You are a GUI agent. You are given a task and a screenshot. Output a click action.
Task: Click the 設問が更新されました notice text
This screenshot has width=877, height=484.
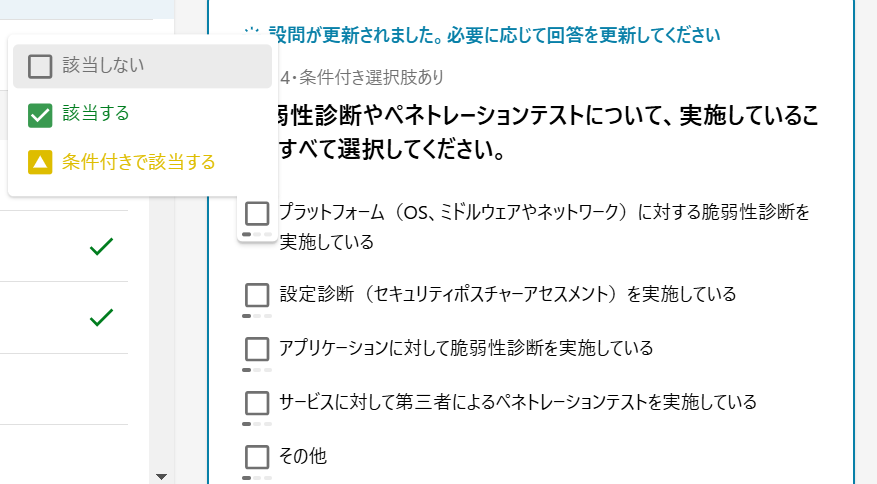point(494,35)
